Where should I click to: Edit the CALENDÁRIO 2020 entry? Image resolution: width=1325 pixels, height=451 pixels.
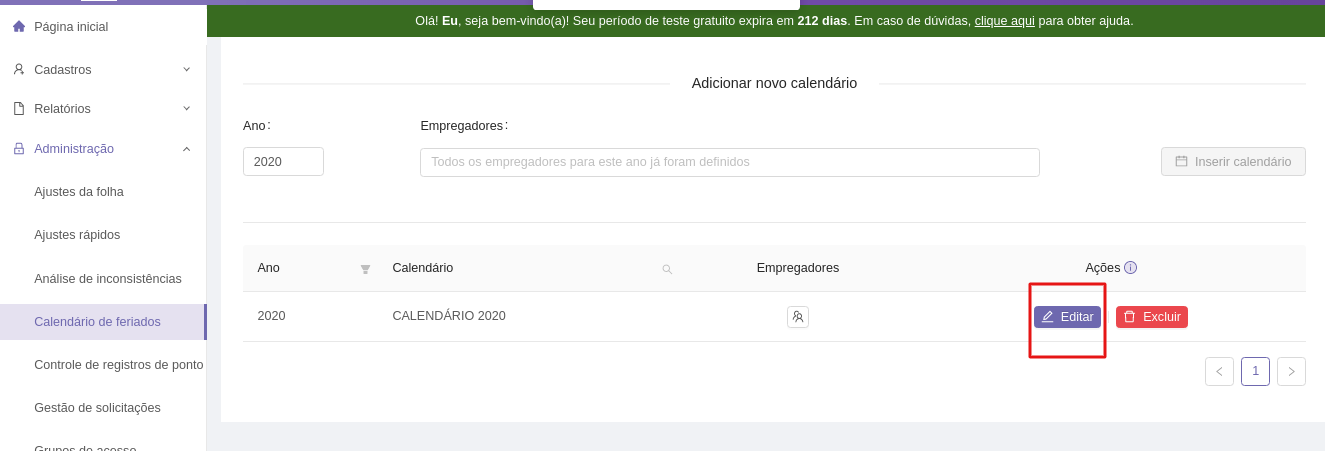pos(1067,317)
